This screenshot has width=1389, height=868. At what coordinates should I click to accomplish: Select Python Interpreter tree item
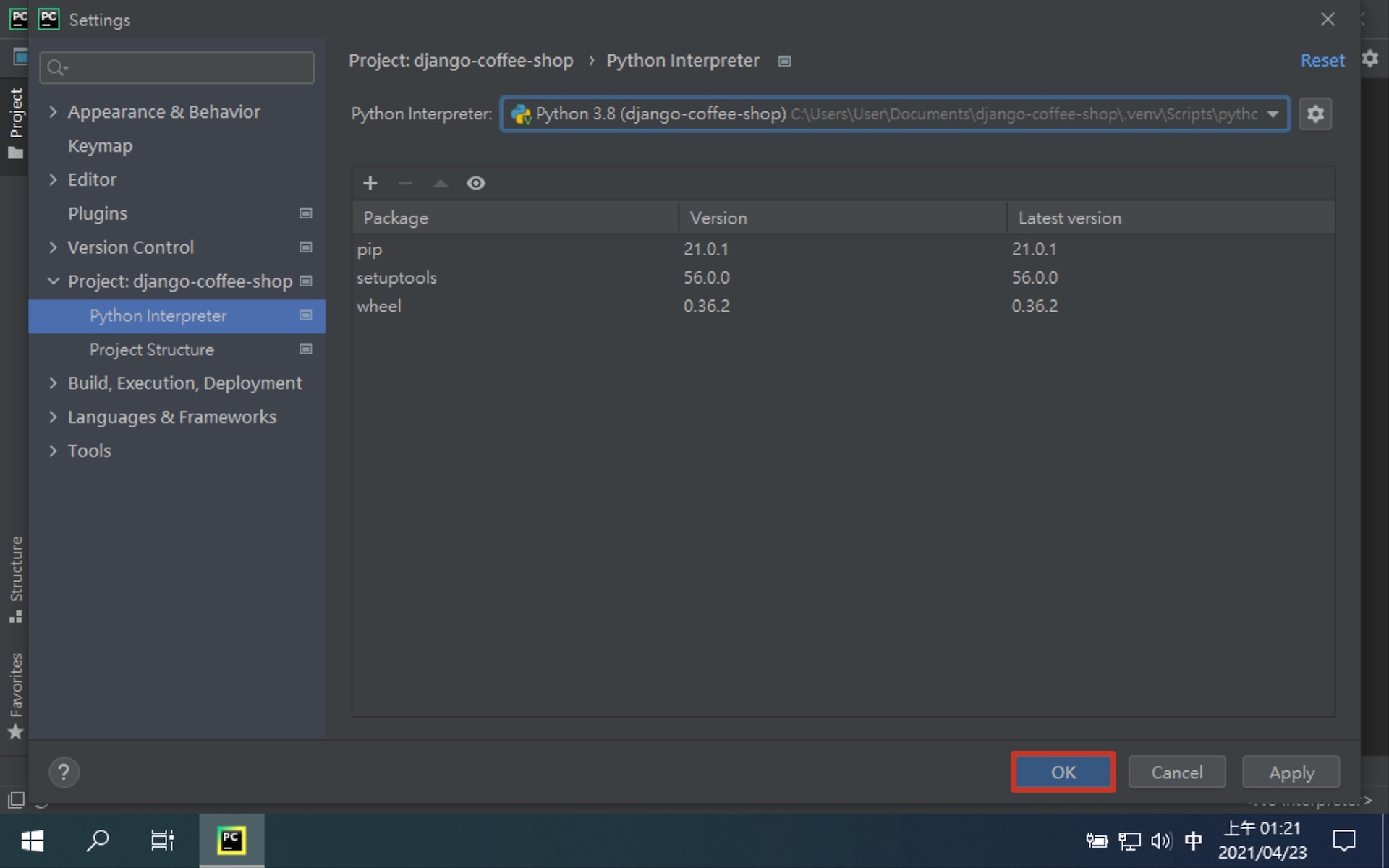click(177, 316)
